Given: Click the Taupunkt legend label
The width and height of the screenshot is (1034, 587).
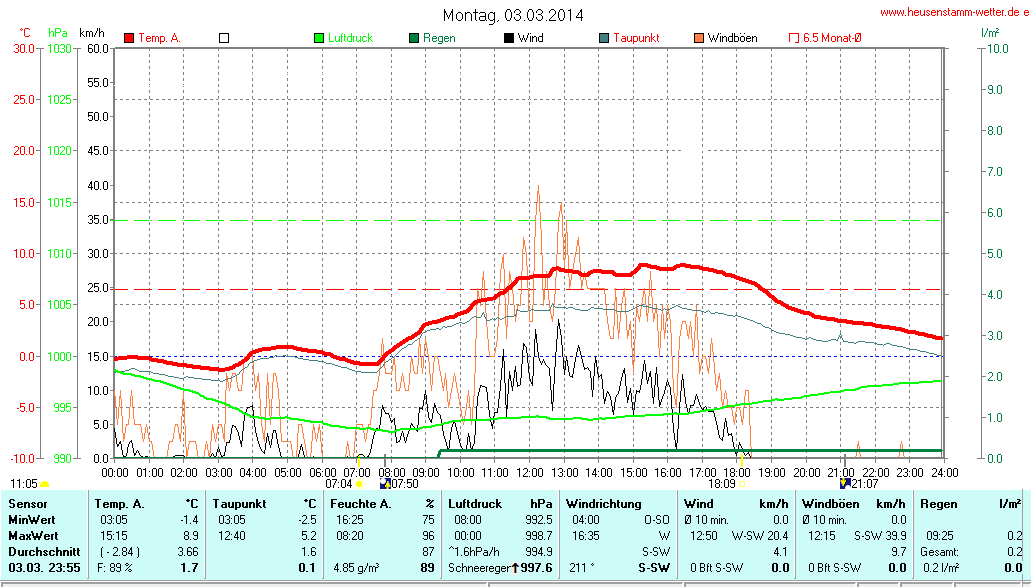Looking at the screenshot, I should pos(636,38).
